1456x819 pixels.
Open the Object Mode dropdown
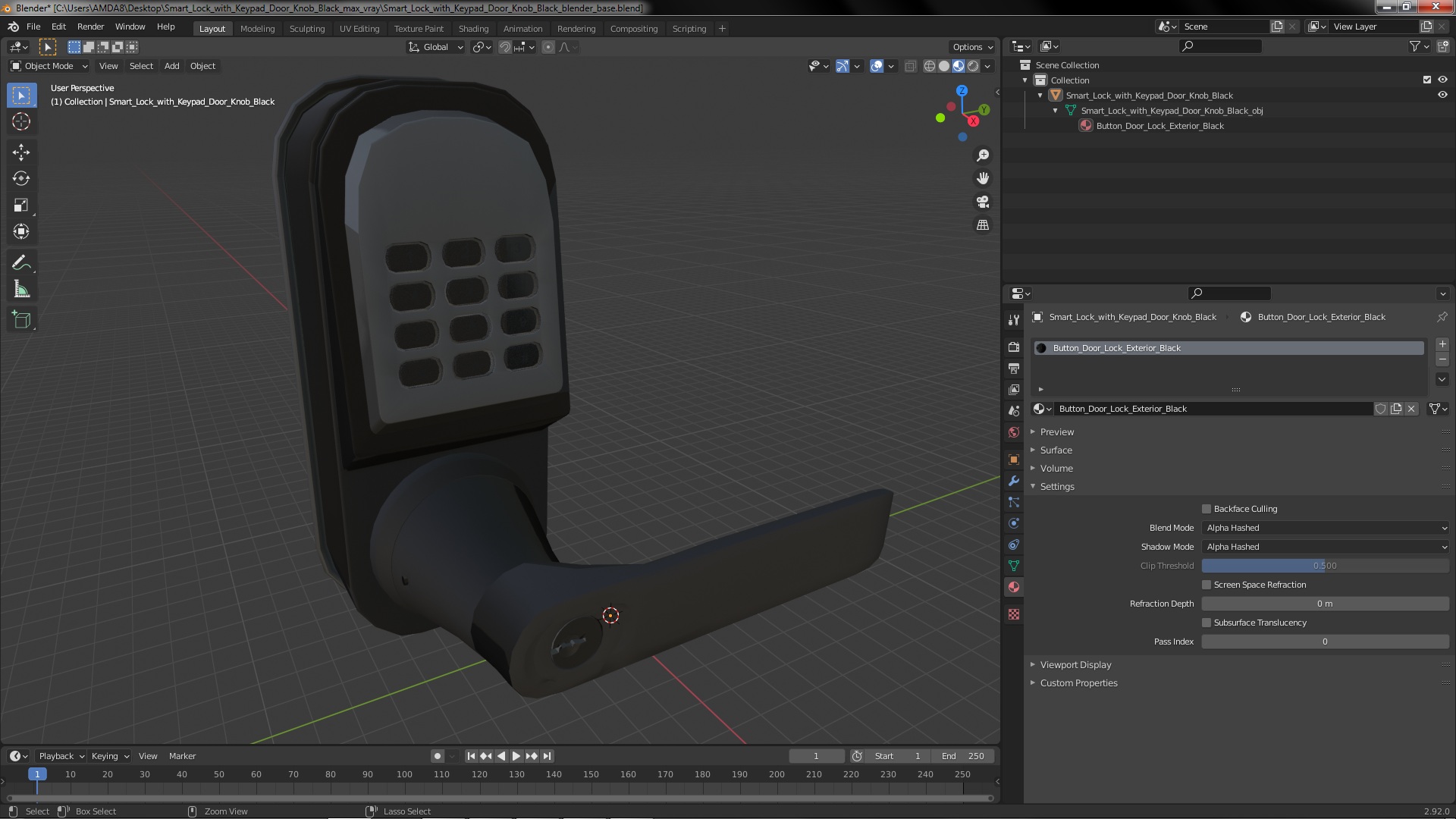(x=49, y=66)
